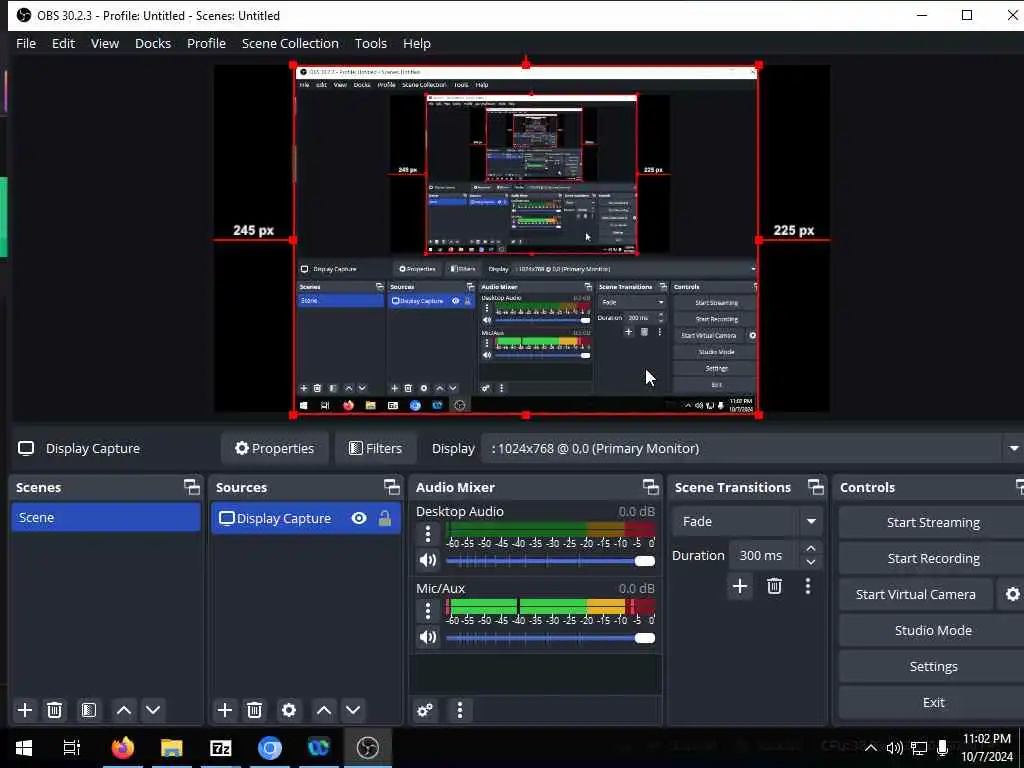1024x768 pixels.
Task: Undock the Sources panel
Action: pyautogui.click(x=392, y=487)
